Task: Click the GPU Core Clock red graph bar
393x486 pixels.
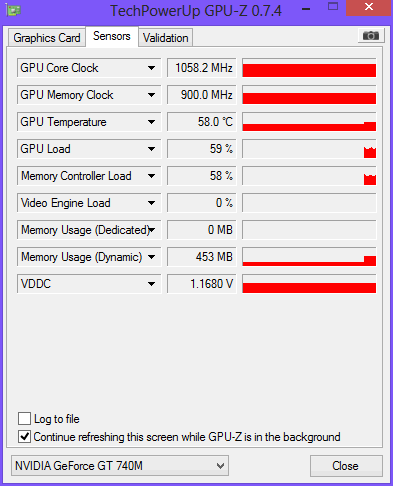Action: point(309,68)
